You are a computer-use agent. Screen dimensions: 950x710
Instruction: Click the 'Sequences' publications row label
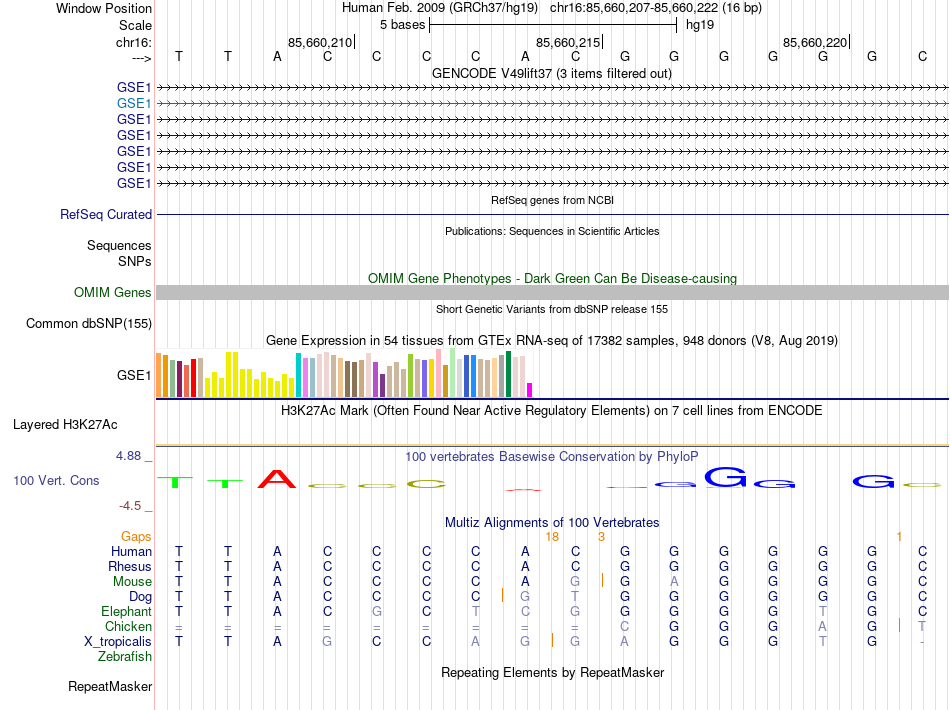pyautogui.click(x=119, y=245)
